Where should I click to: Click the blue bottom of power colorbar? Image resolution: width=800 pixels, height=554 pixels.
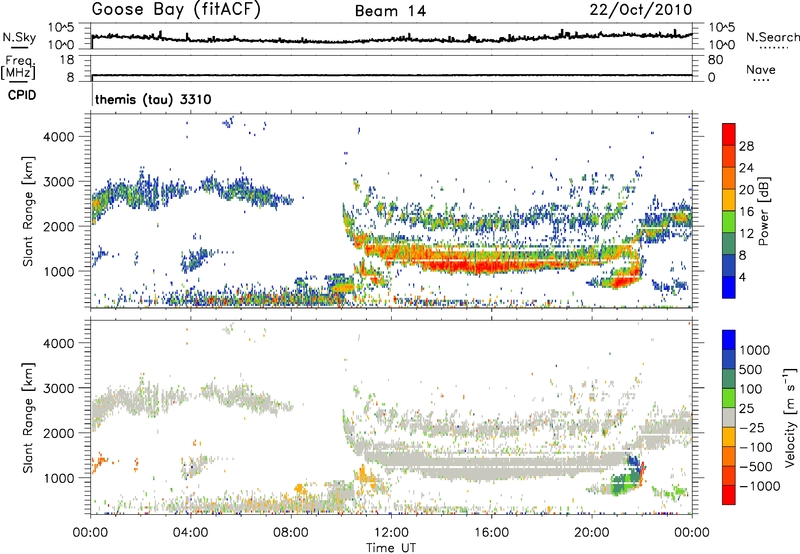click(729, 287)
